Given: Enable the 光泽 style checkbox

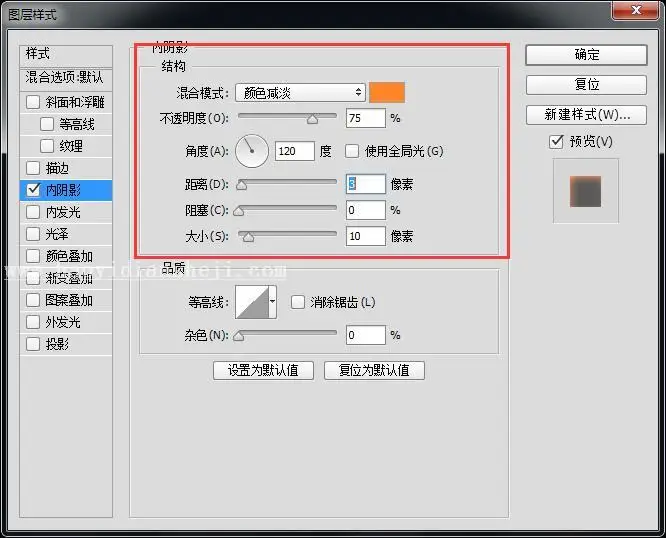Looking at the screenshot, I should (x=33, y=234).
